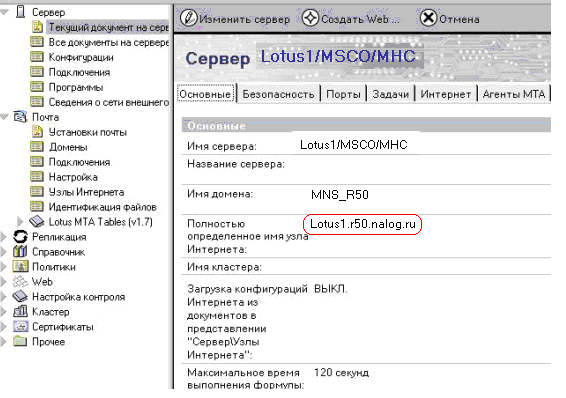
Task: Click the Политики icon
Action: point(20,267)
